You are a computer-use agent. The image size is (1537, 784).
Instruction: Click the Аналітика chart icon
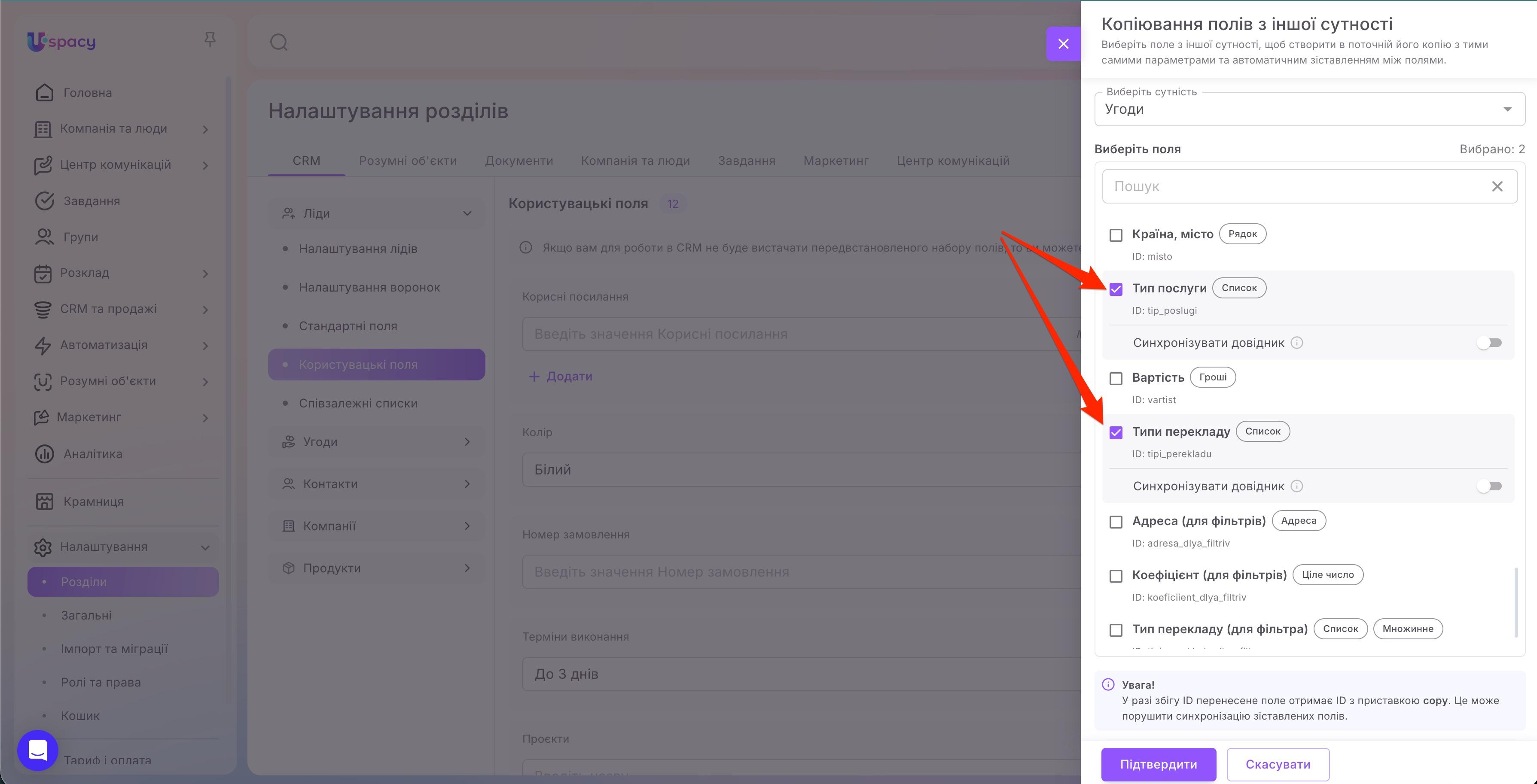point(44,454)
